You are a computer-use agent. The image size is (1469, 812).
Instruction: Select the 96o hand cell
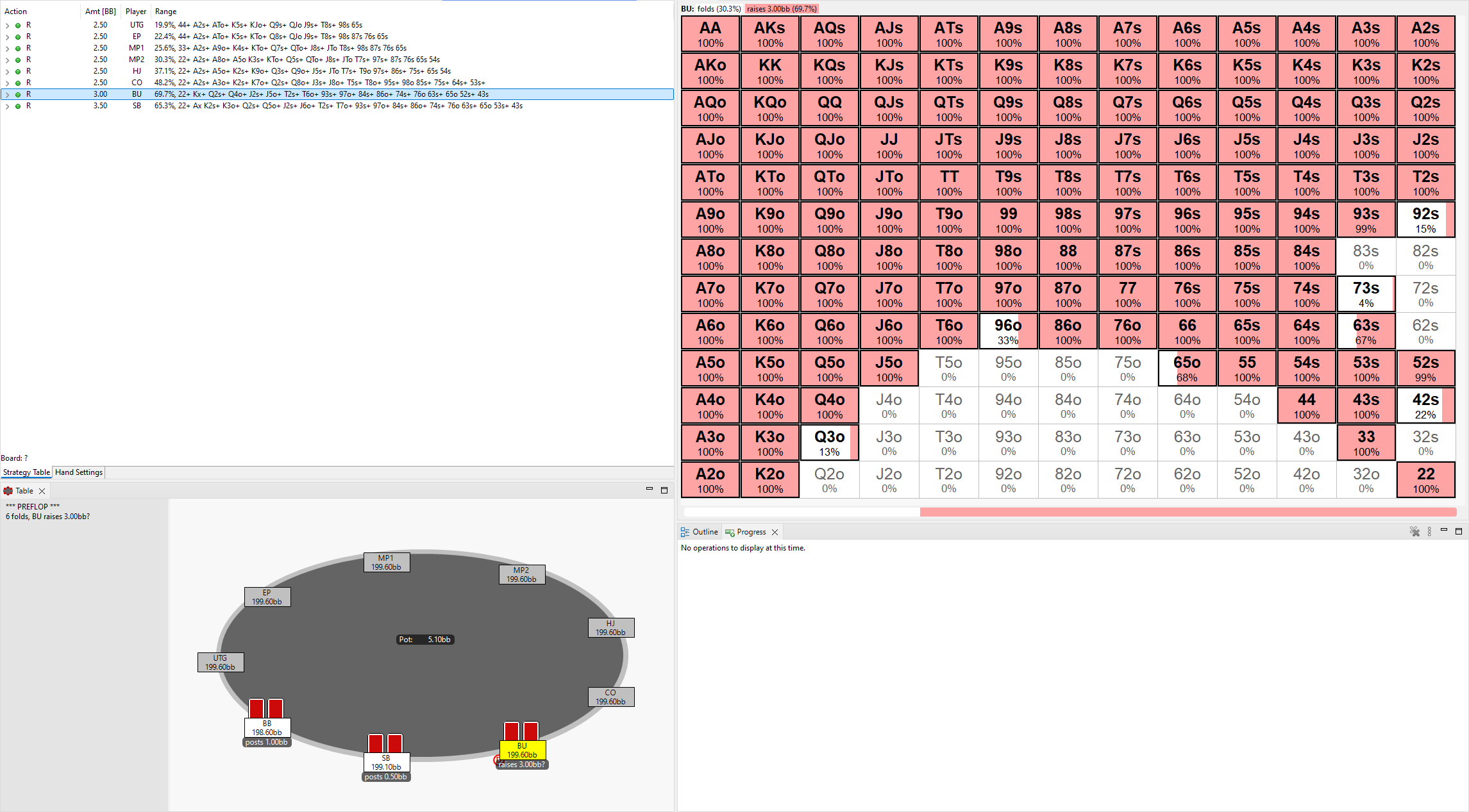point(1008,331)
